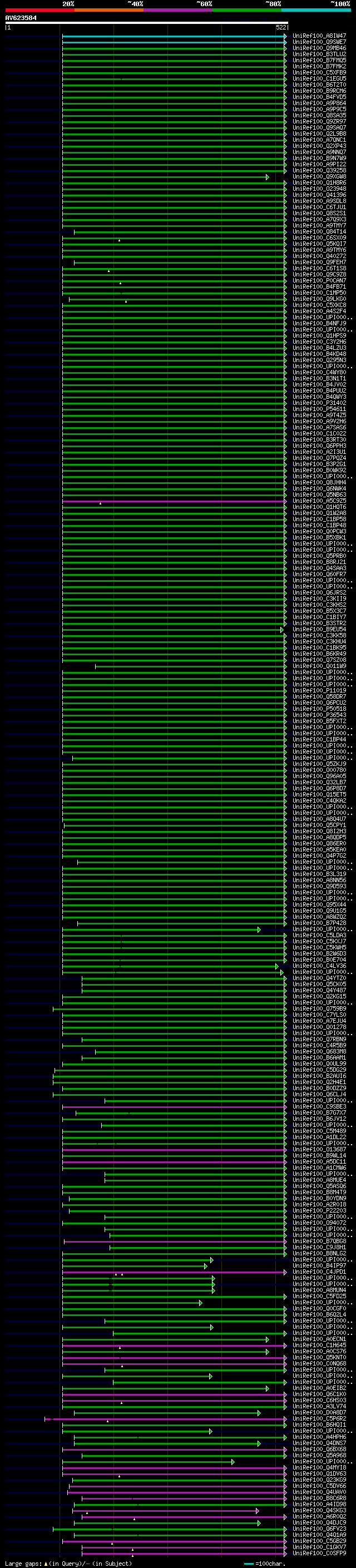Click hit label UniRef100_Q84T14
356x1568 pixels.
(x=319, y=231)
